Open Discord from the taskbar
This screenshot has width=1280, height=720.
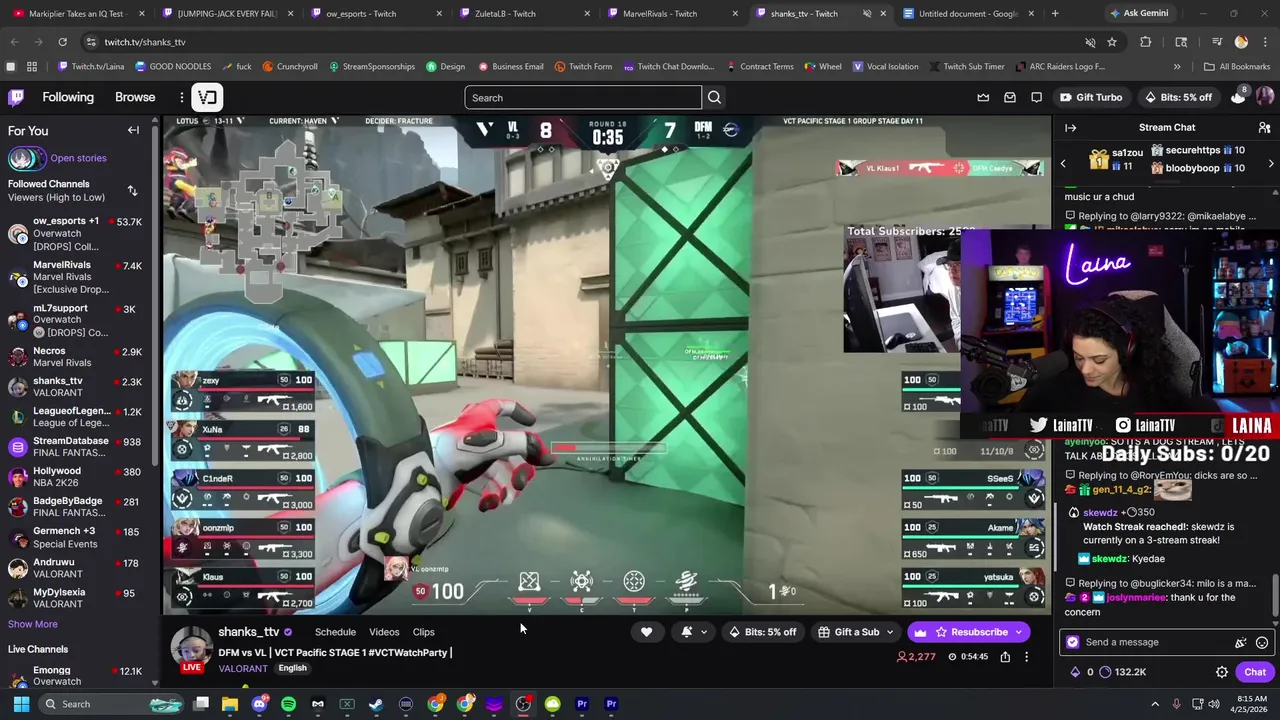click(259, 704)
